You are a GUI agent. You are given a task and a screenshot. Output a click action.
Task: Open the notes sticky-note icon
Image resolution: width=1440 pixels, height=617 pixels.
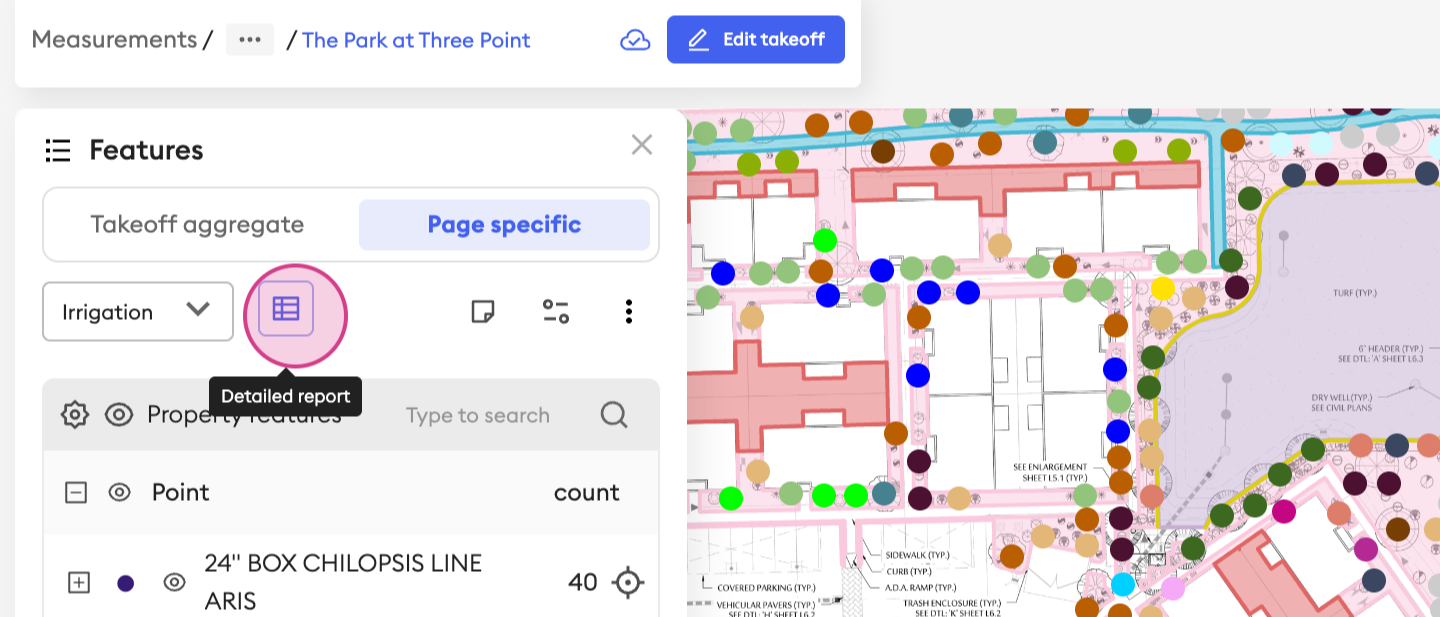[483, 311]
